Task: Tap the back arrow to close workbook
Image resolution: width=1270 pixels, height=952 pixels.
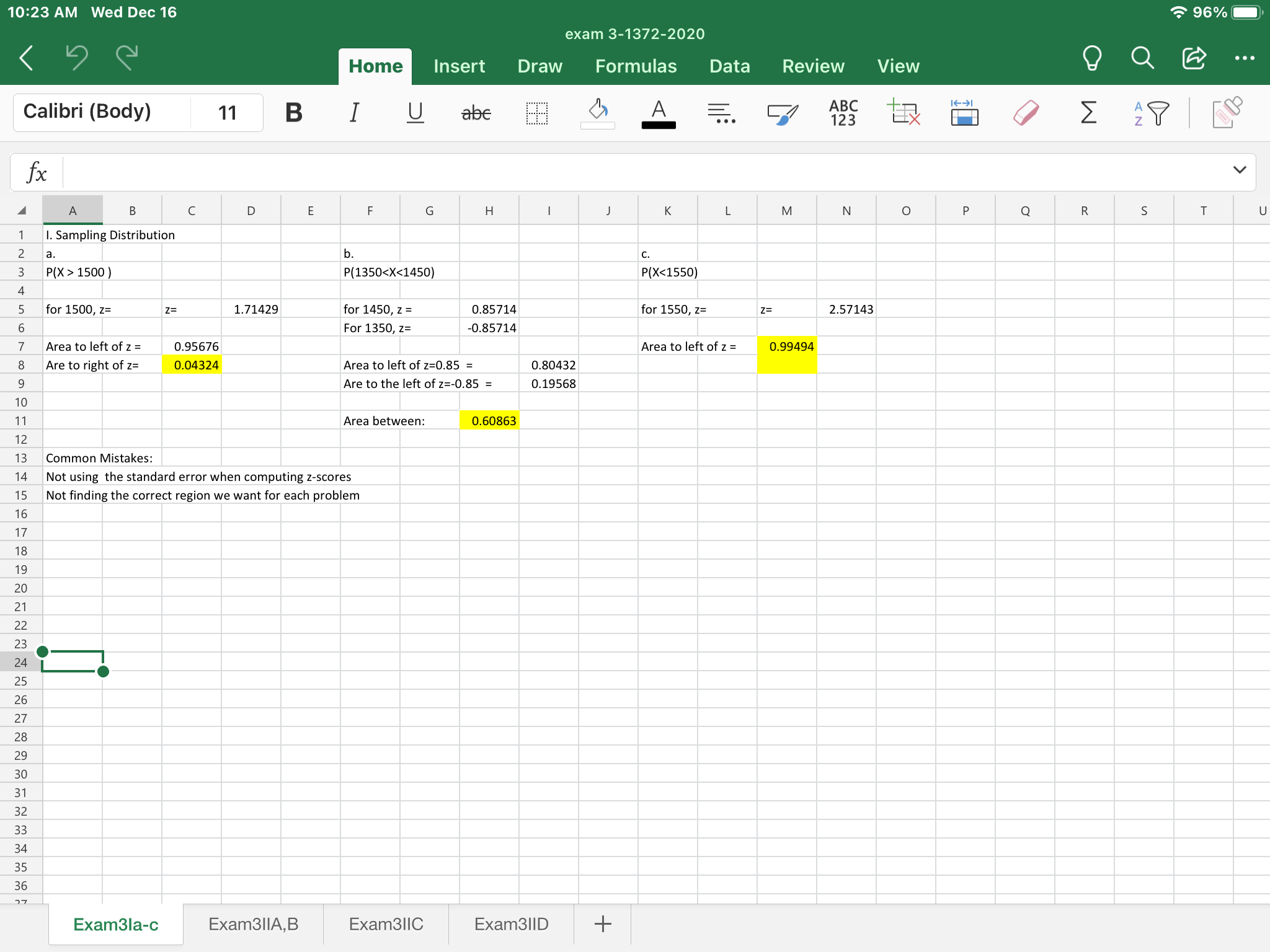Action: coord(27,58)
